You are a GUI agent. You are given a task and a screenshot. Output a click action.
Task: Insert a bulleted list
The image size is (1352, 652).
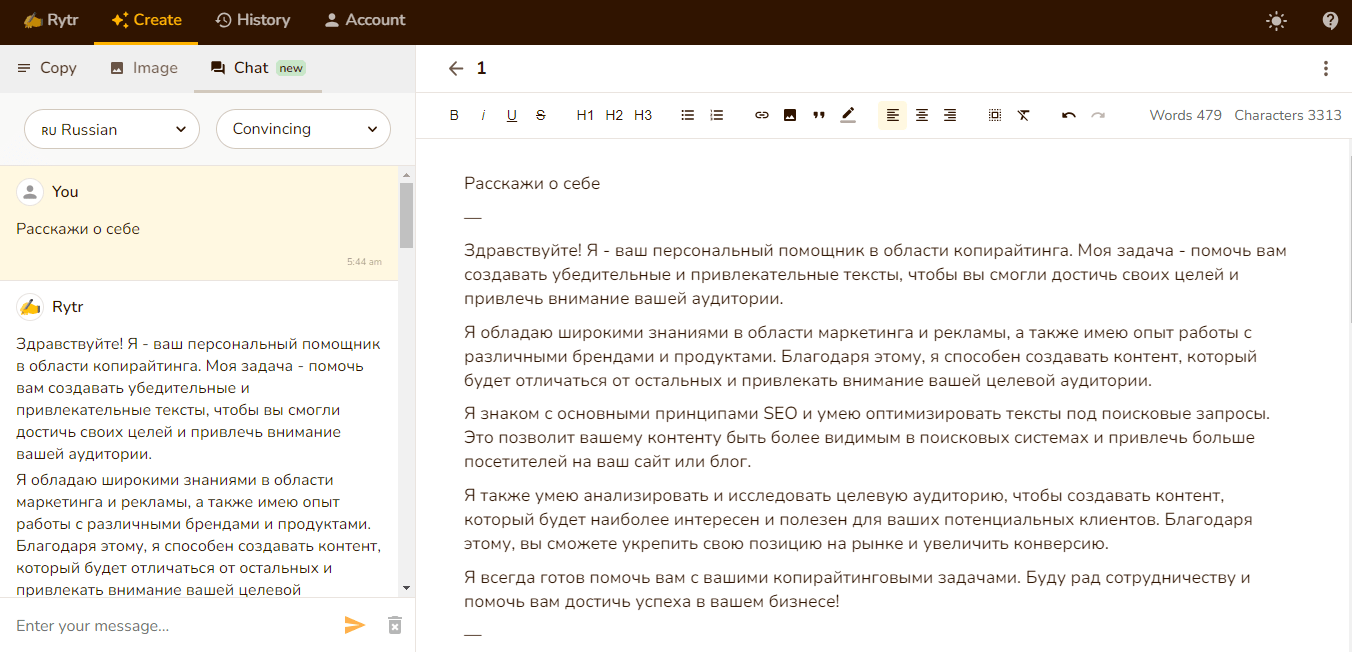[x=687, y=115]
